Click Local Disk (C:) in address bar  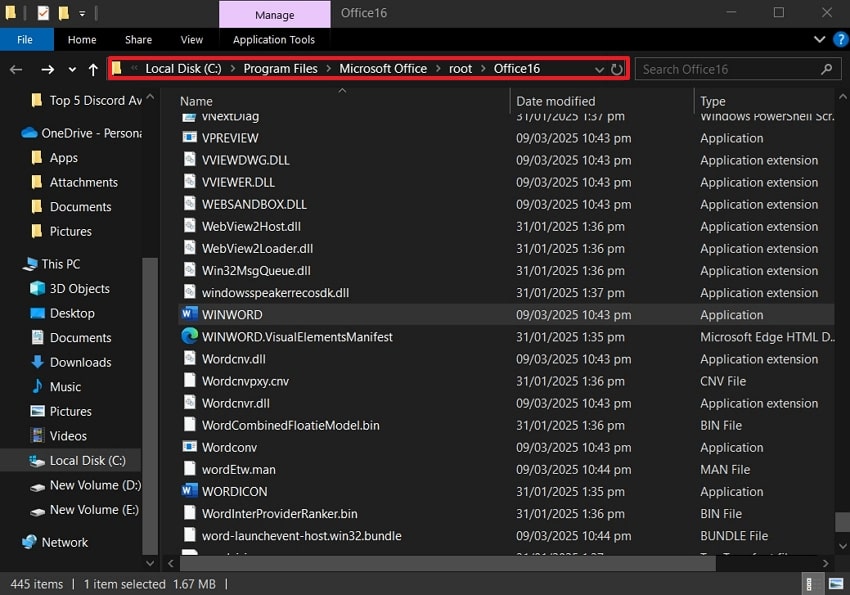click(183, 69)
